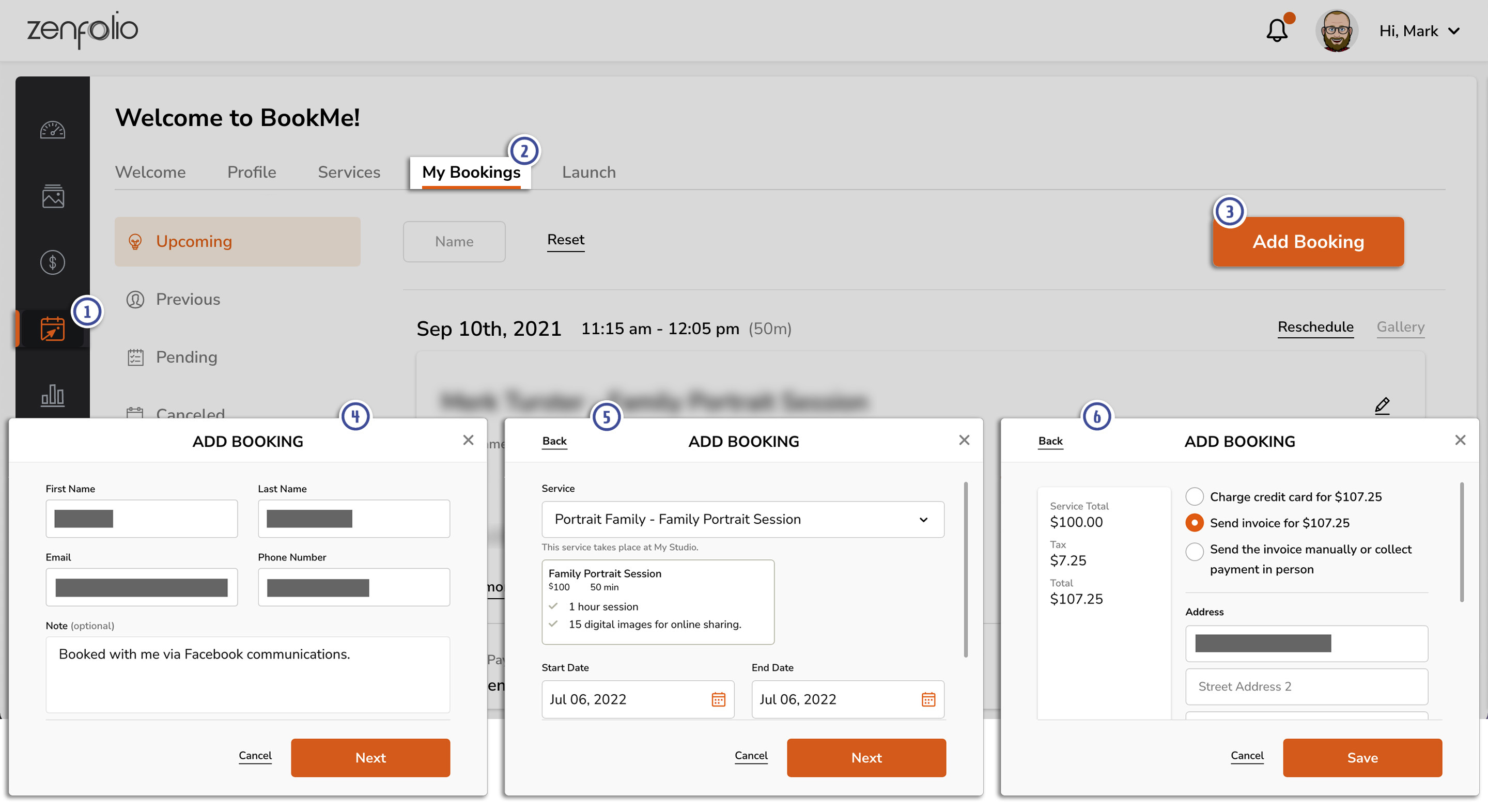Open the Start Date calendar picker icon

[718, 699]
